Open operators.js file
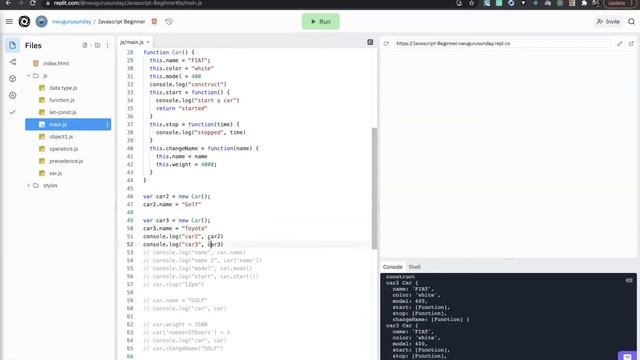The height and width of the screenshot is (360, 640). pyautogui.click(x=63, y=149)
